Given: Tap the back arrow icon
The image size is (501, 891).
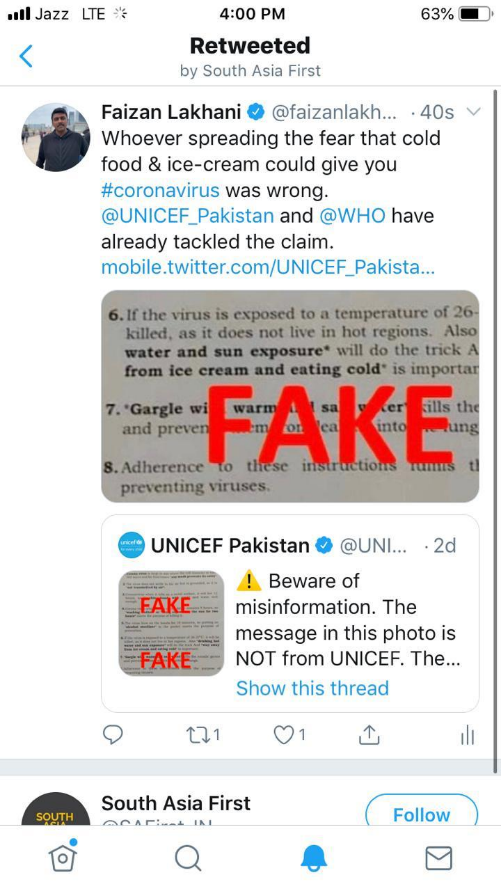Looking at the screenshot, I should click(x=26, y=56).
